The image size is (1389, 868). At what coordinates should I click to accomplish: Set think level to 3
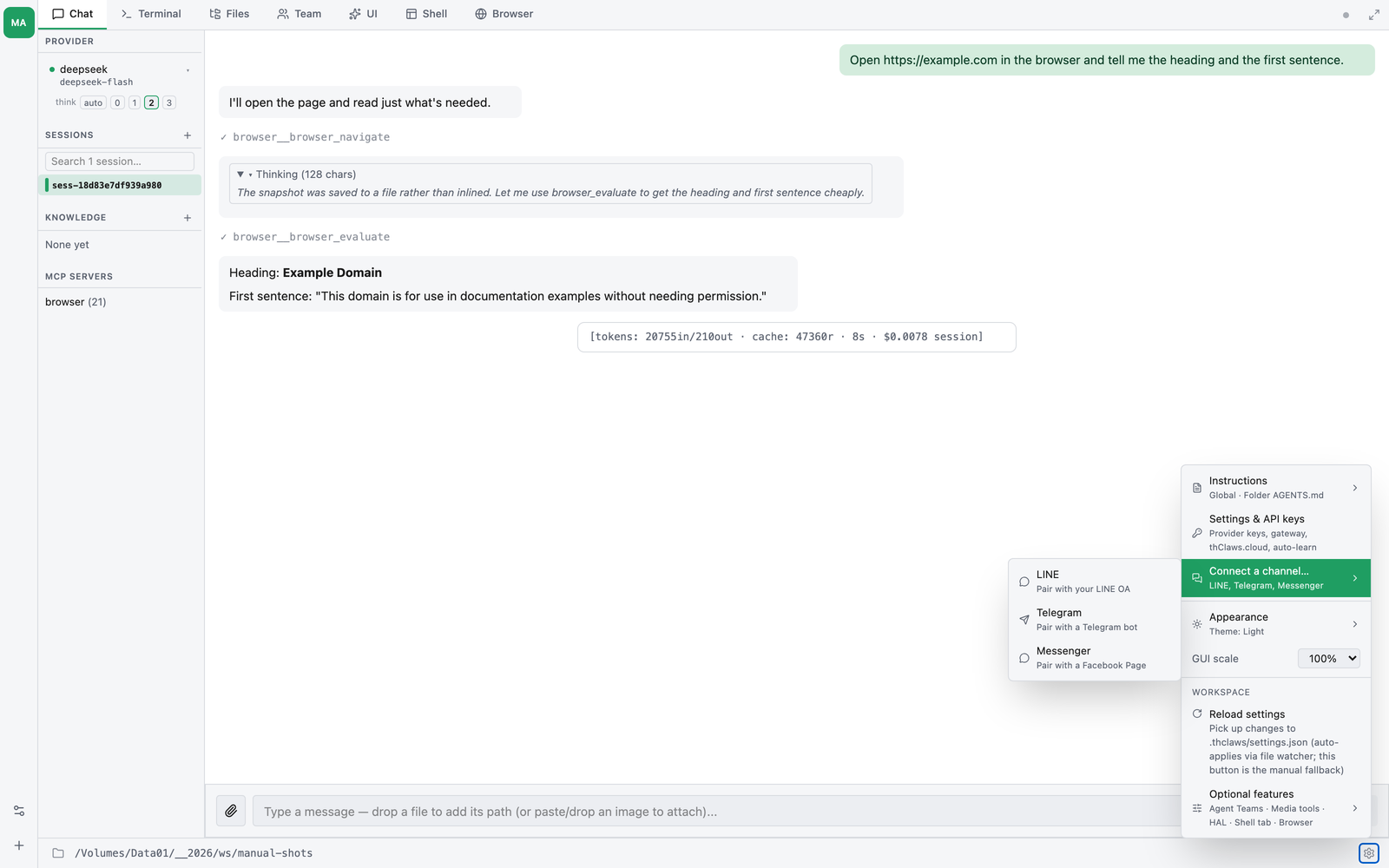point(169,102)
